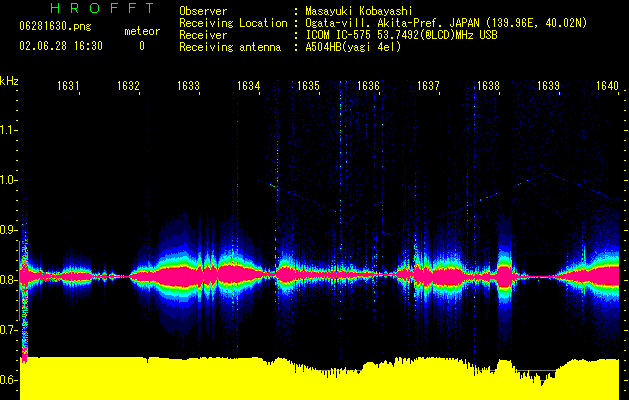Click the HROFFT title text
Image resolution: width=629 pixels, height=400 pixels.
[103, 8]
